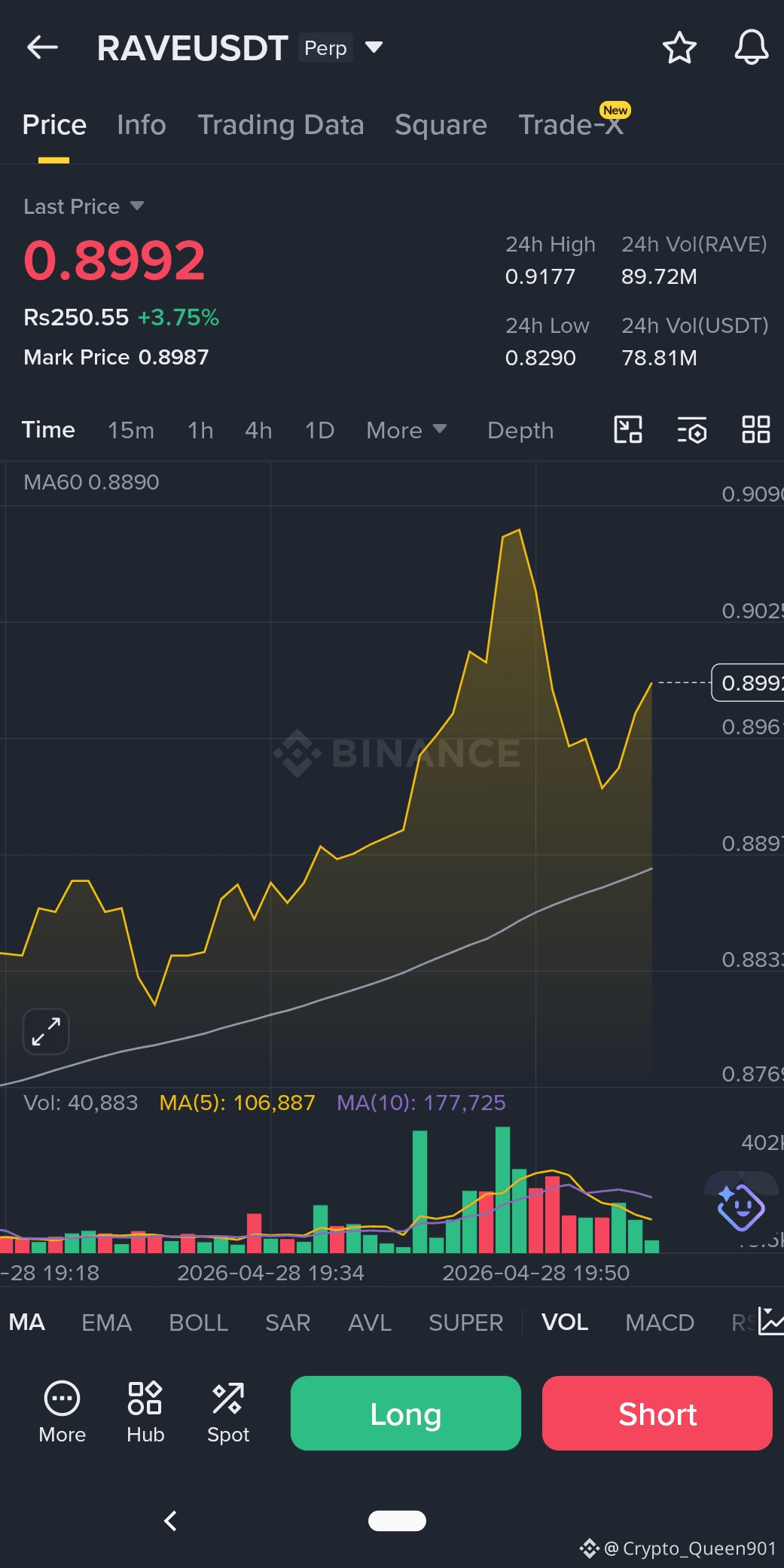784x1568 pixels.
Task: Open the multi-chart grid layout icon
Action: click(x=755, y=429)
